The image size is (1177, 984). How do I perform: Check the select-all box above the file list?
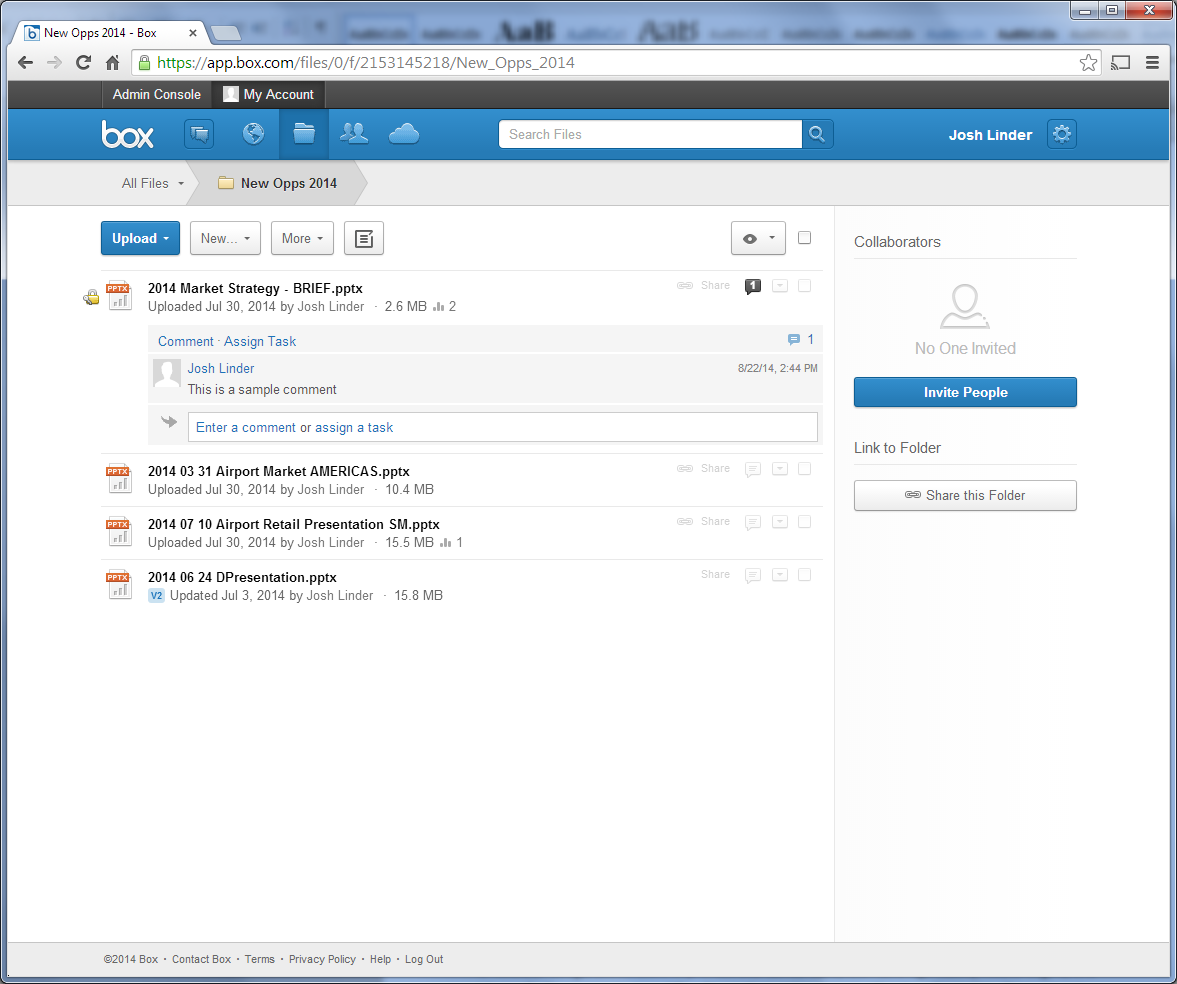pos(804,238)
